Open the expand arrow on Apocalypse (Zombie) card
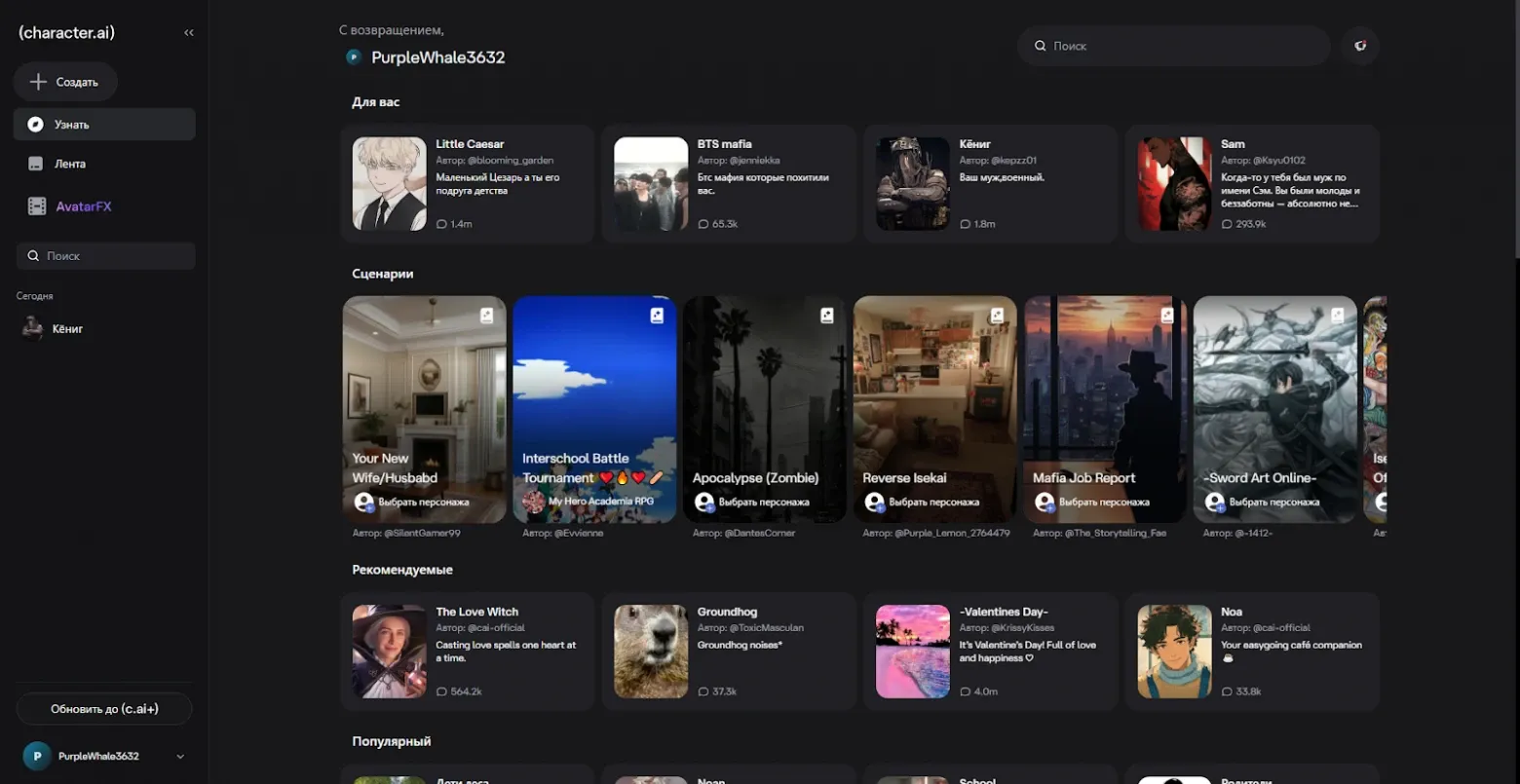 826,315
